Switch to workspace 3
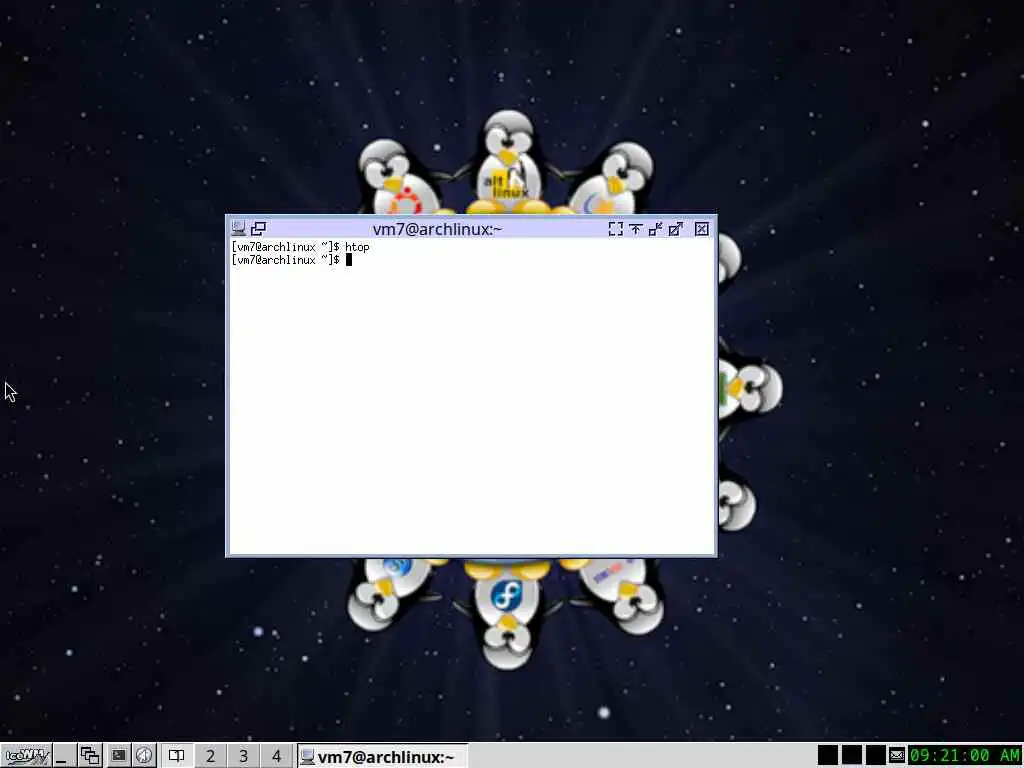 click(x=243, y=756)
